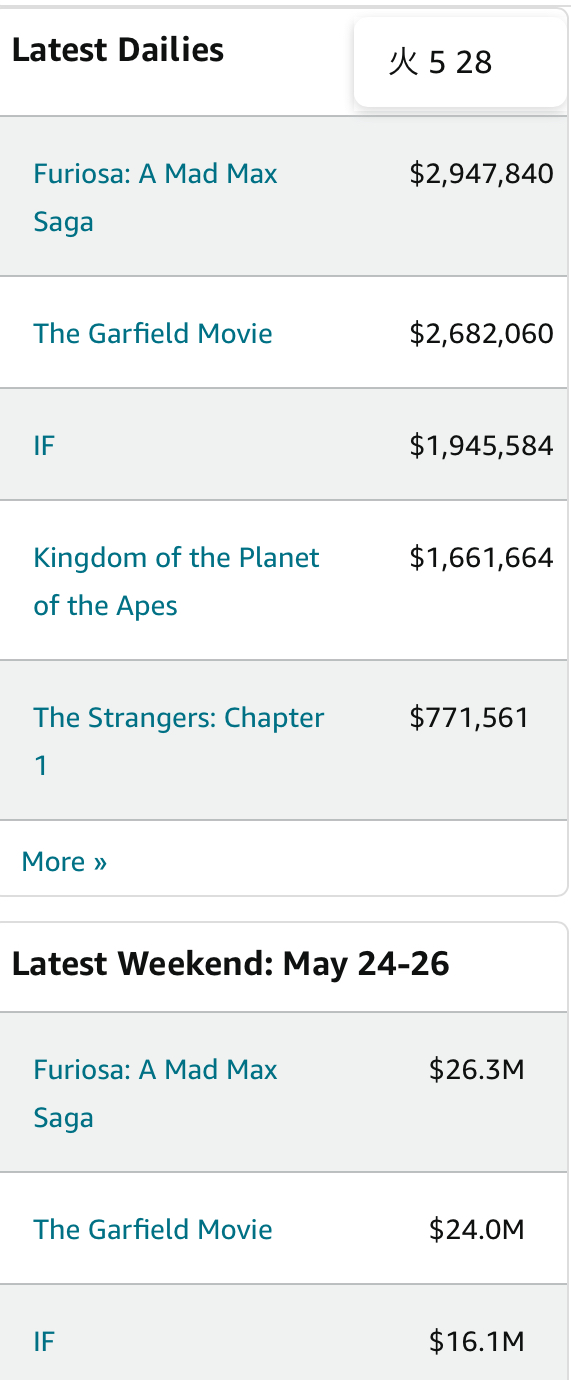Click the $1,945,584 daily gross

[x=481, y=445]
